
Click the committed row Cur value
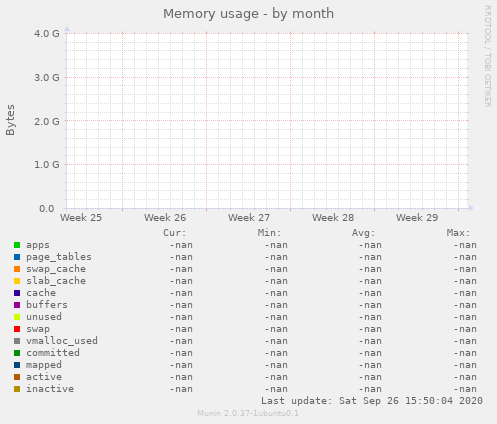point(181,353)
